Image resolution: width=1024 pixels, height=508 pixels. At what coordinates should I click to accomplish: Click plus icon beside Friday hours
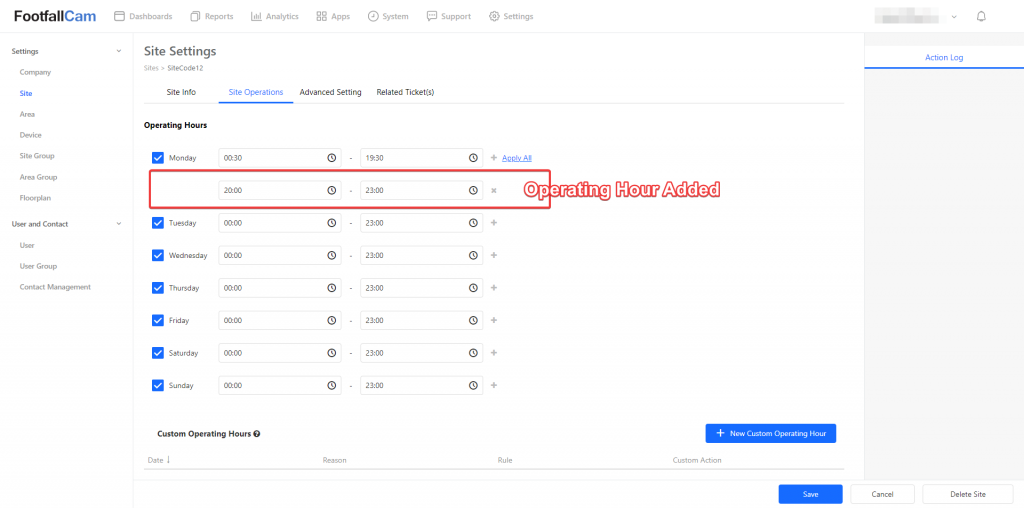point(493,320)
